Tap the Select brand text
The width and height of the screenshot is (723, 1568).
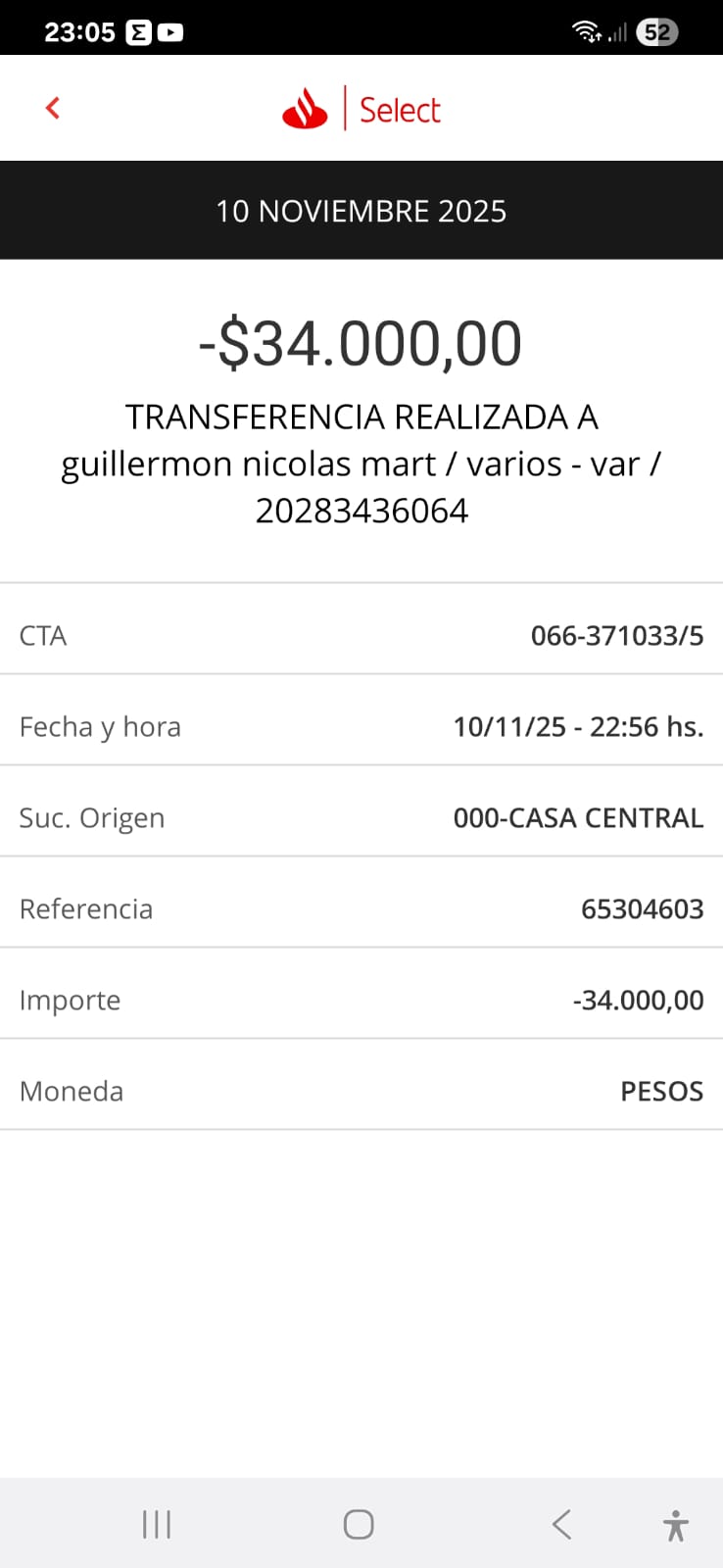(x=400, y=110)
